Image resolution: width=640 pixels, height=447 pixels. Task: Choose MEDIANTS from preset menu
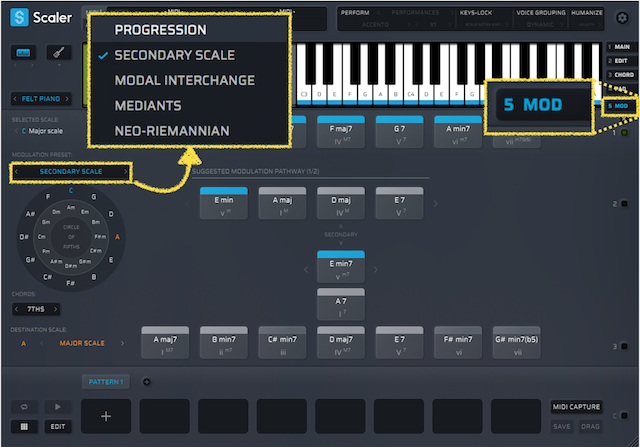(148, 106)
